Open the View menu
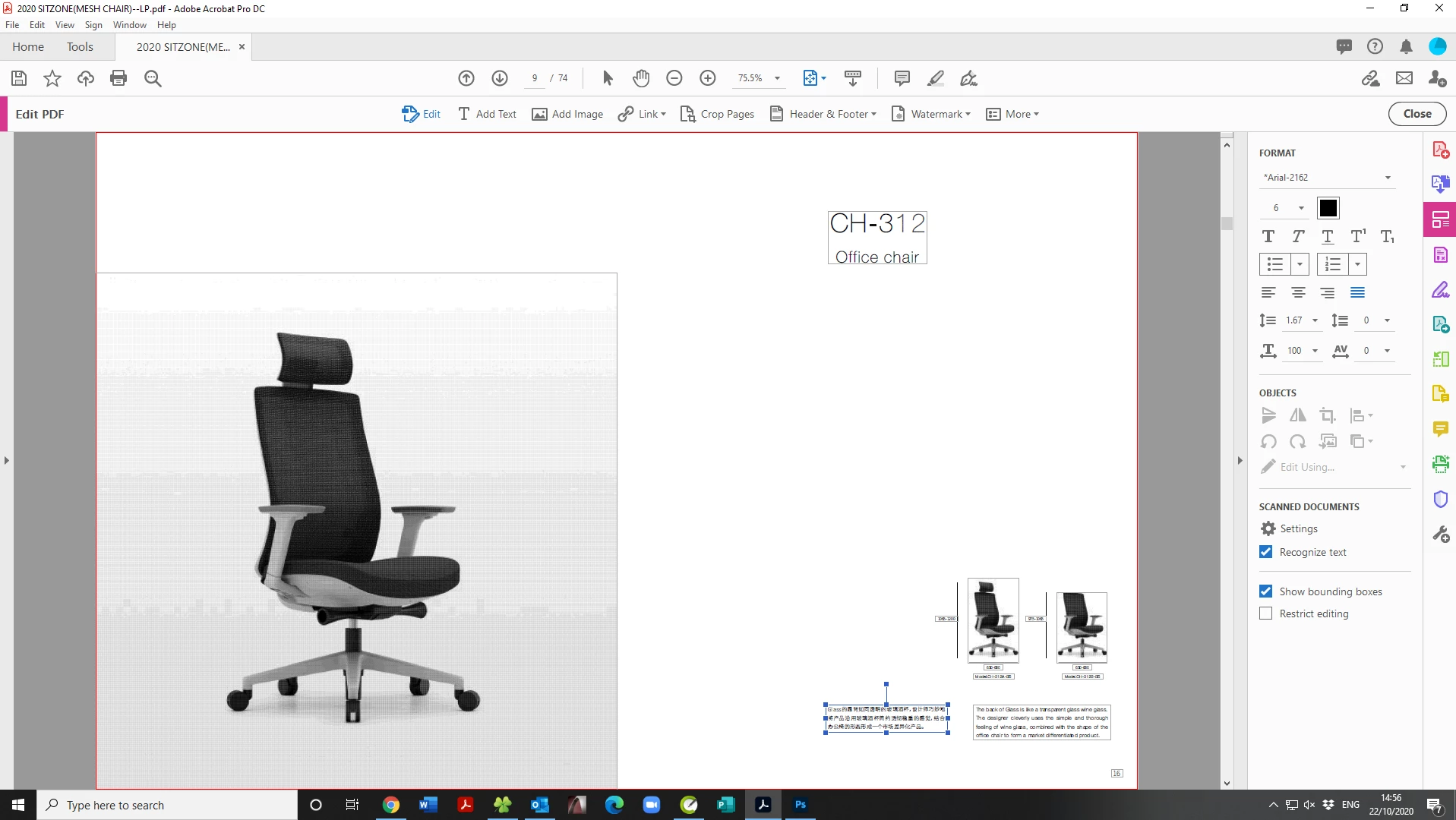This screenshot has height=820, width=1456. 65,25
